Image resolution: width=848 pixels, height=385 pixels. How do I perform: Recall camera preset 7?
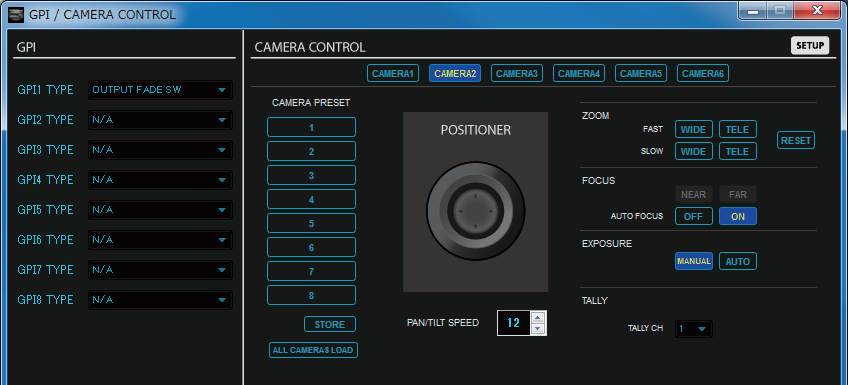[312, 271]
